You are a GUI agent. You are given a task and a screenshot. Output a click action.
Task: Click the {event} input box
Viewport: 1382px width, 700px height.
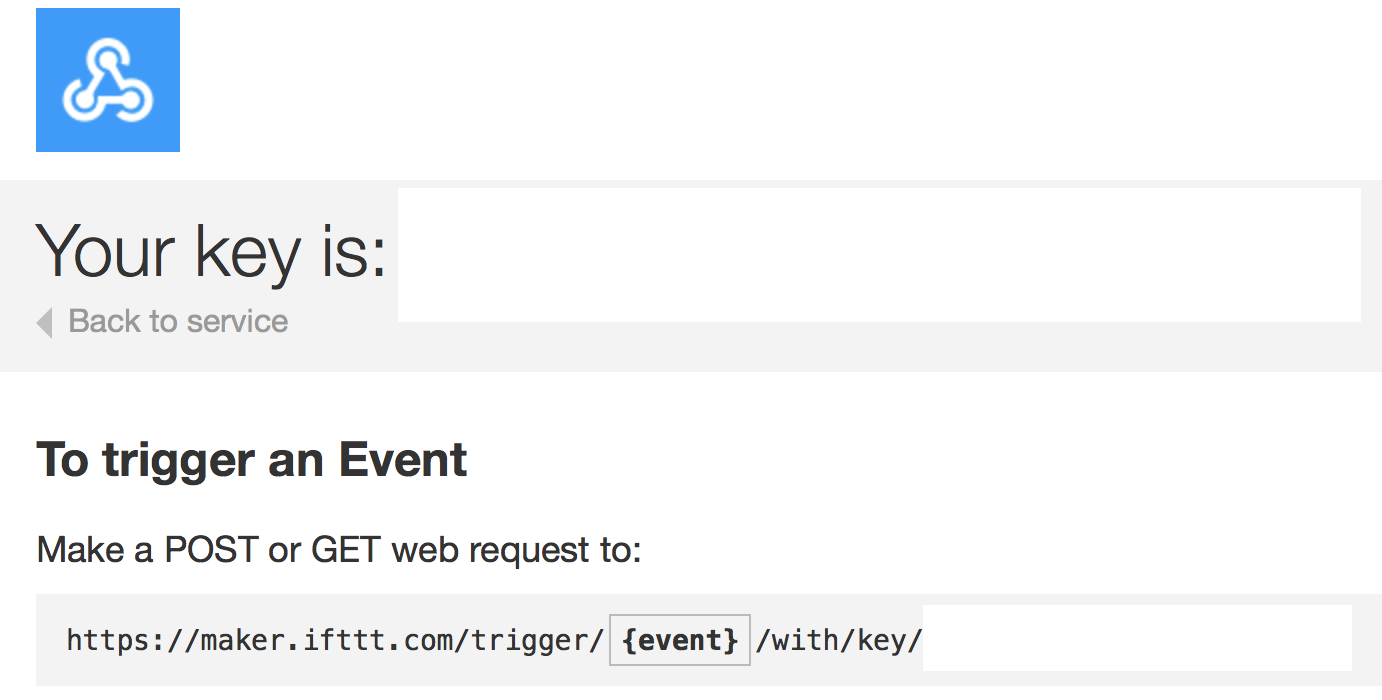pos(680,640)
